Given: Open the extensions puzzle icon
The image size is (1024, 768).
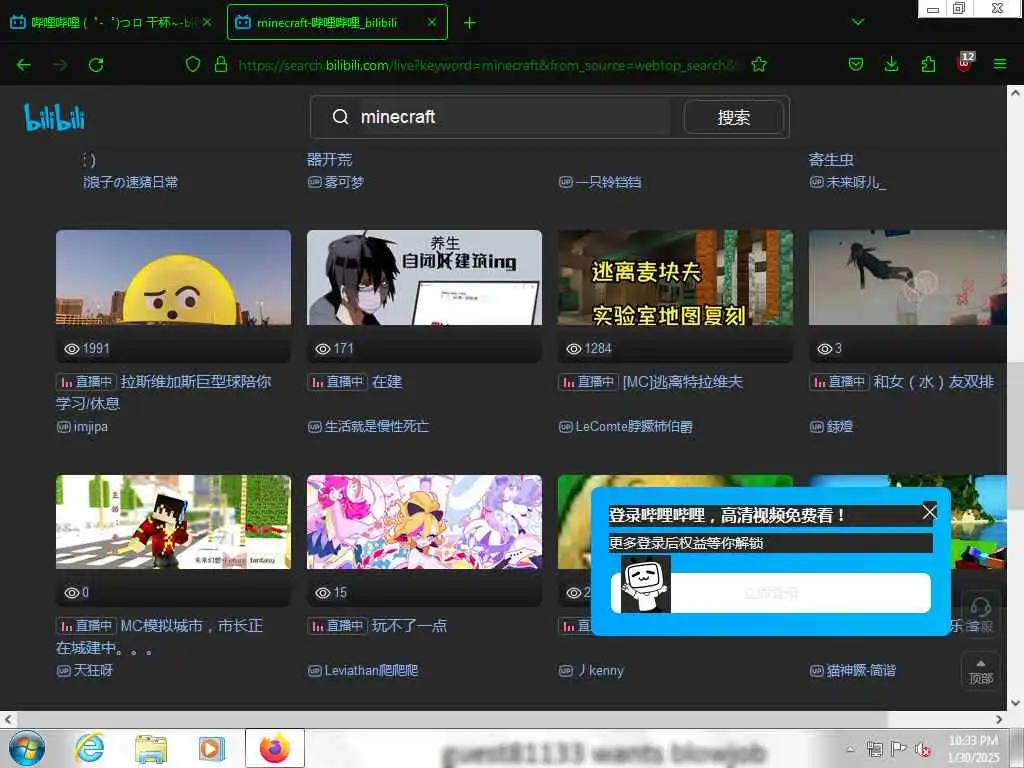Looking at the screenshot, I should (x=928, y=64).
